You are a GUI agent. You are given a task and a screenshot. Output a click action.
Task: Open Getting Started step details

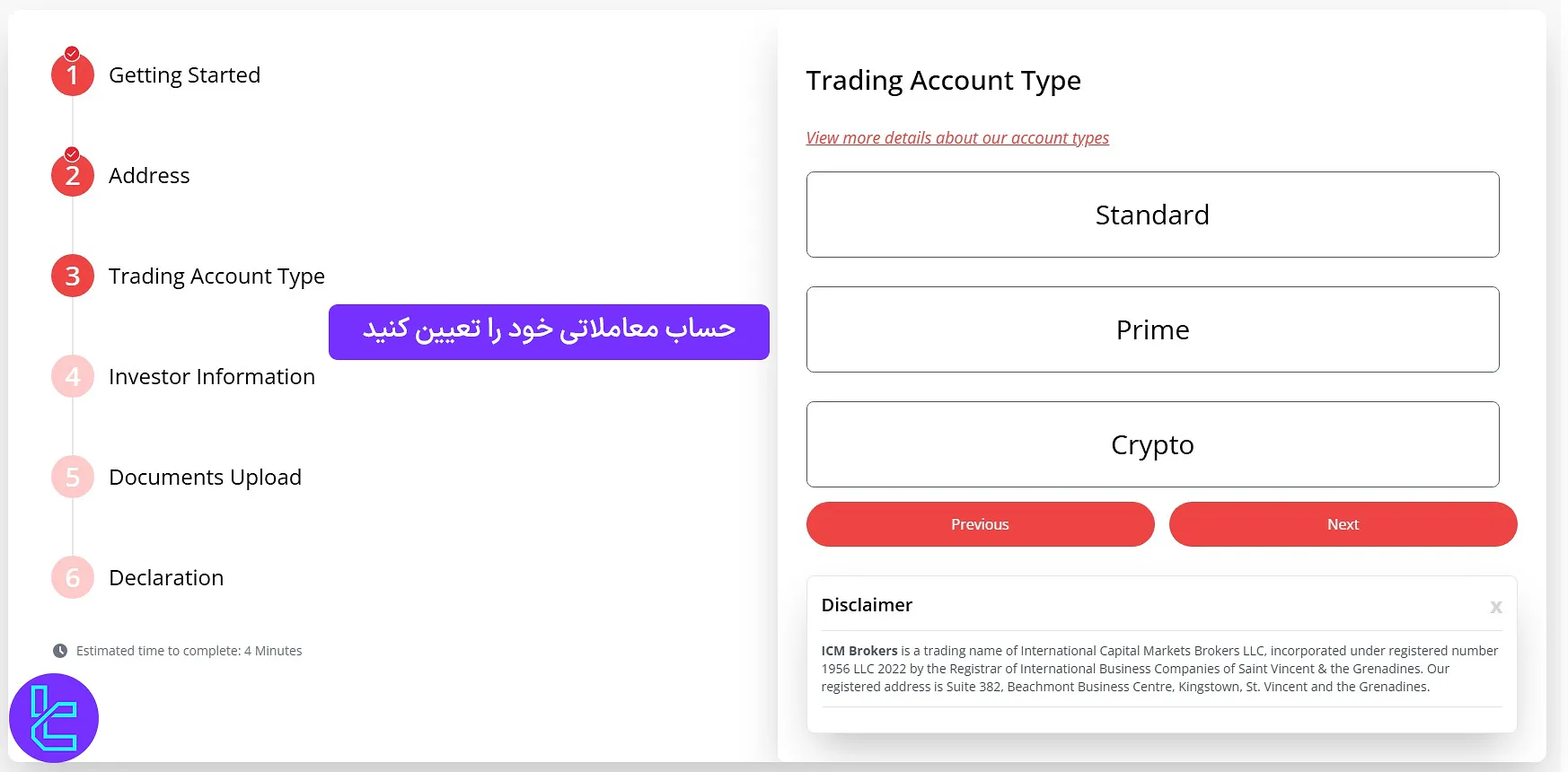184,75
